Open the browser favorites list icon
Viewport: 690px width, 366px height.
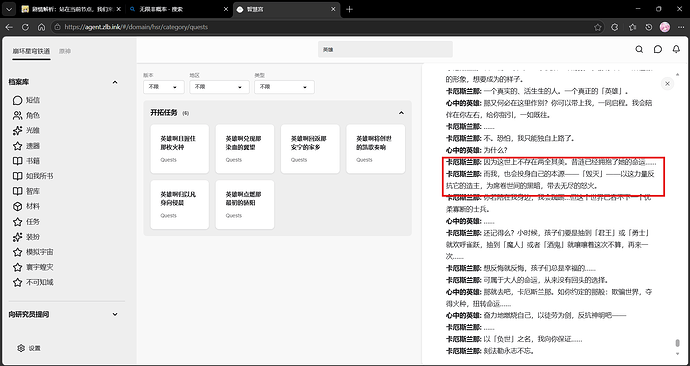[632, 27]
